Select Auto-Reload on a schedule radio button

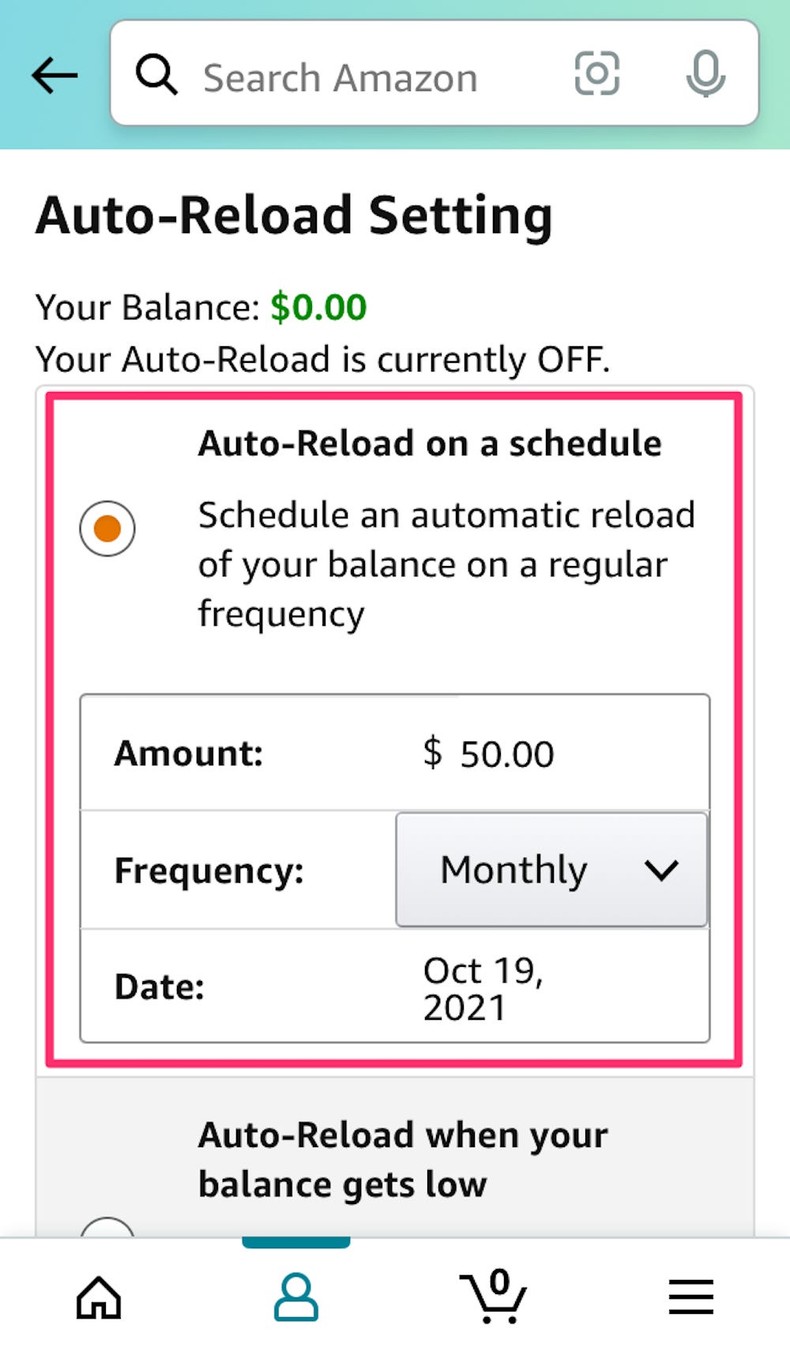(108, 528)
